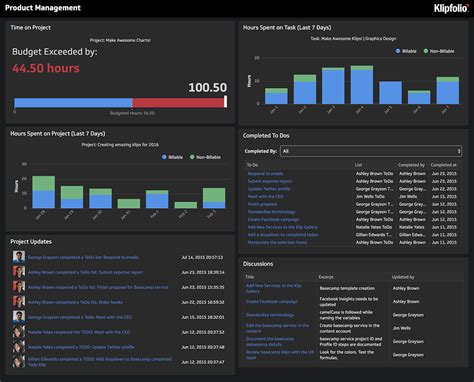Click the Billable legend dot in the Task chart
Screen dimensions: 474x382
[398, 51]
